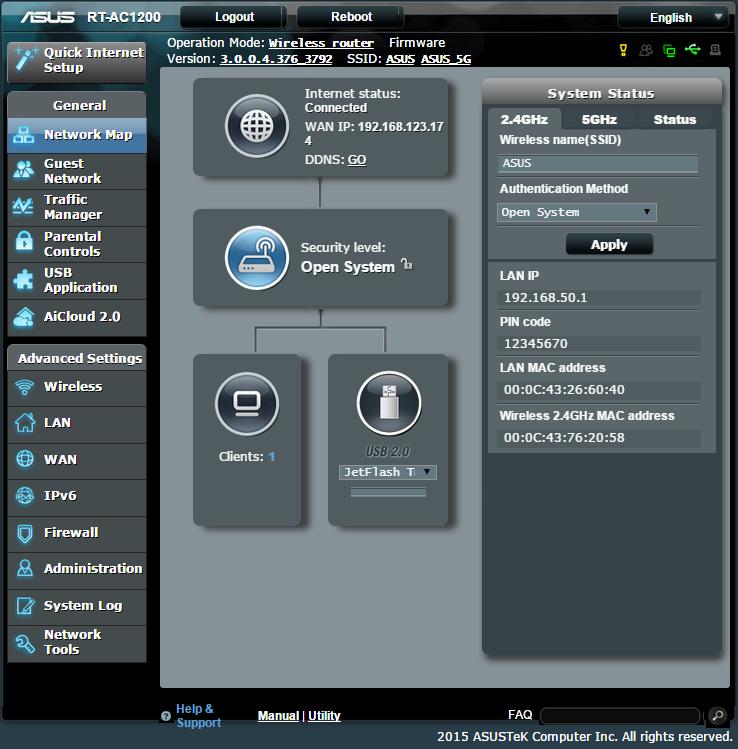Viewport: 738px width, 749px height.
Task: Open Traffic Manager menu item
Action: click(x=77, y=207)
